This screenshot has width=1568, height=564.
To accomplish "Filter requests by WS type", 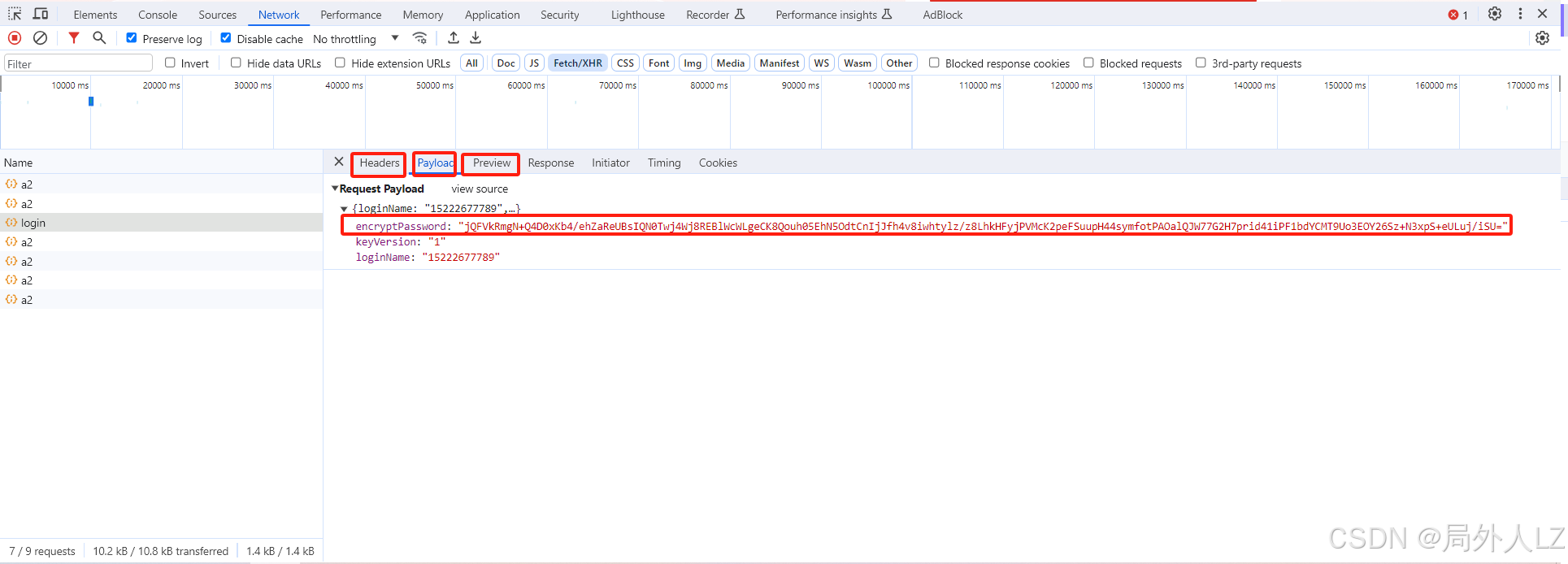I will (x=822, y=63).
